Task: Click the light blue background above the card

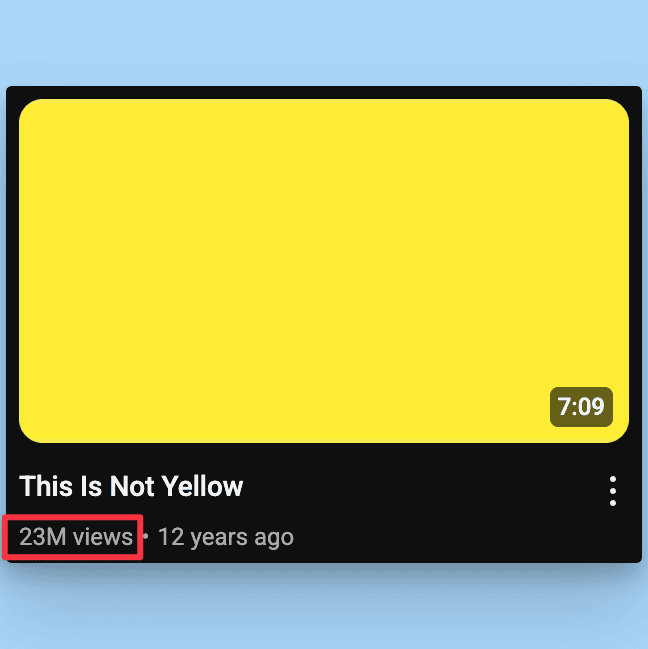Action: [324, 41]
